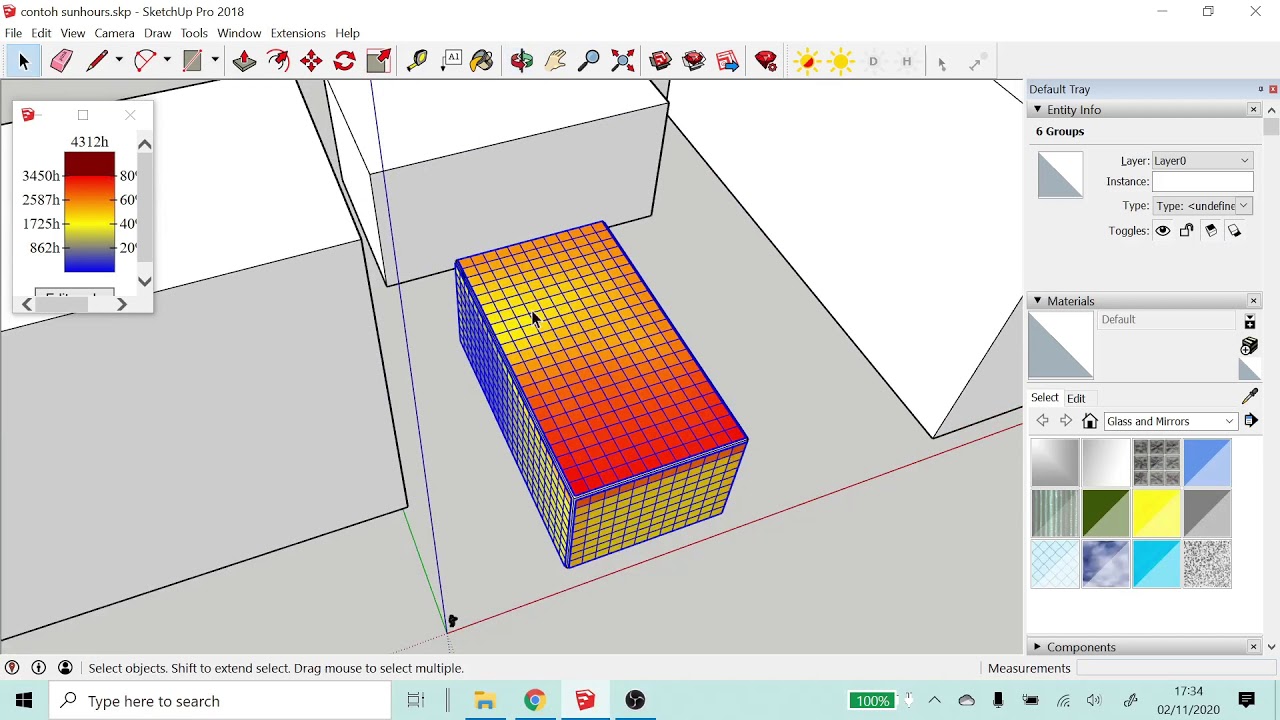The height and width of the screenshot is (720, 1280).
Task: Click the materials details menu arrow
Action: coord(1251,421)
